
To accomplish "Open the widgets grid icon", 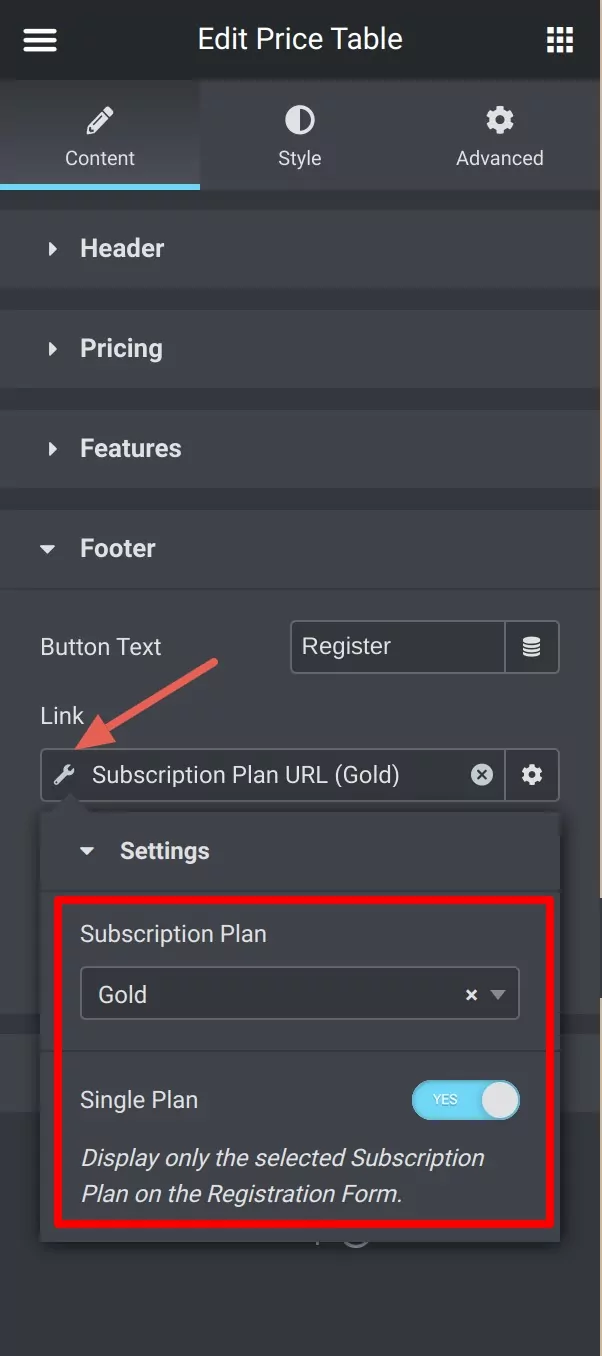I will pos(560,40).
